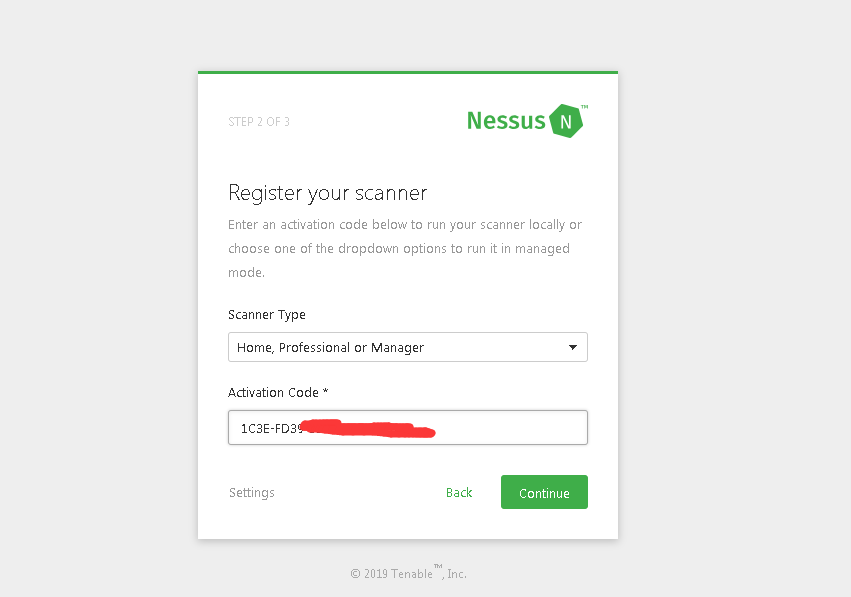Click the green Nessus wordmark
The width and height of the screenshot is (851, 597).
(x=506, y=121)
